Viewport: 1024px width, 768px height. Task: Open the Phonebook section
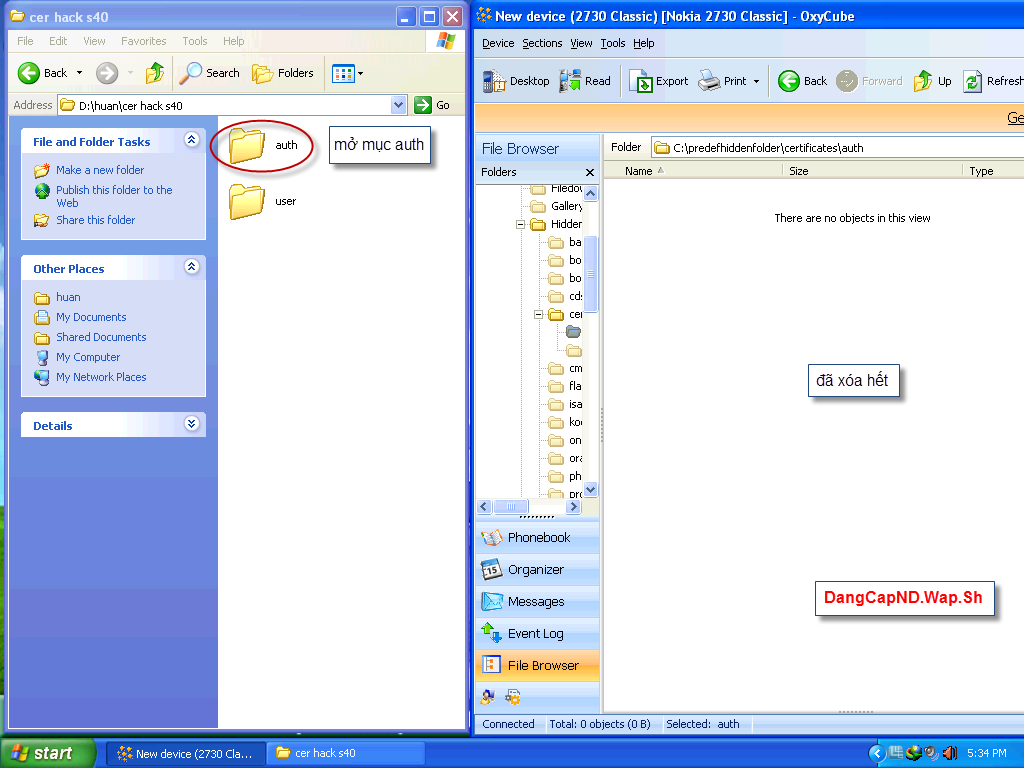(537, 537)
